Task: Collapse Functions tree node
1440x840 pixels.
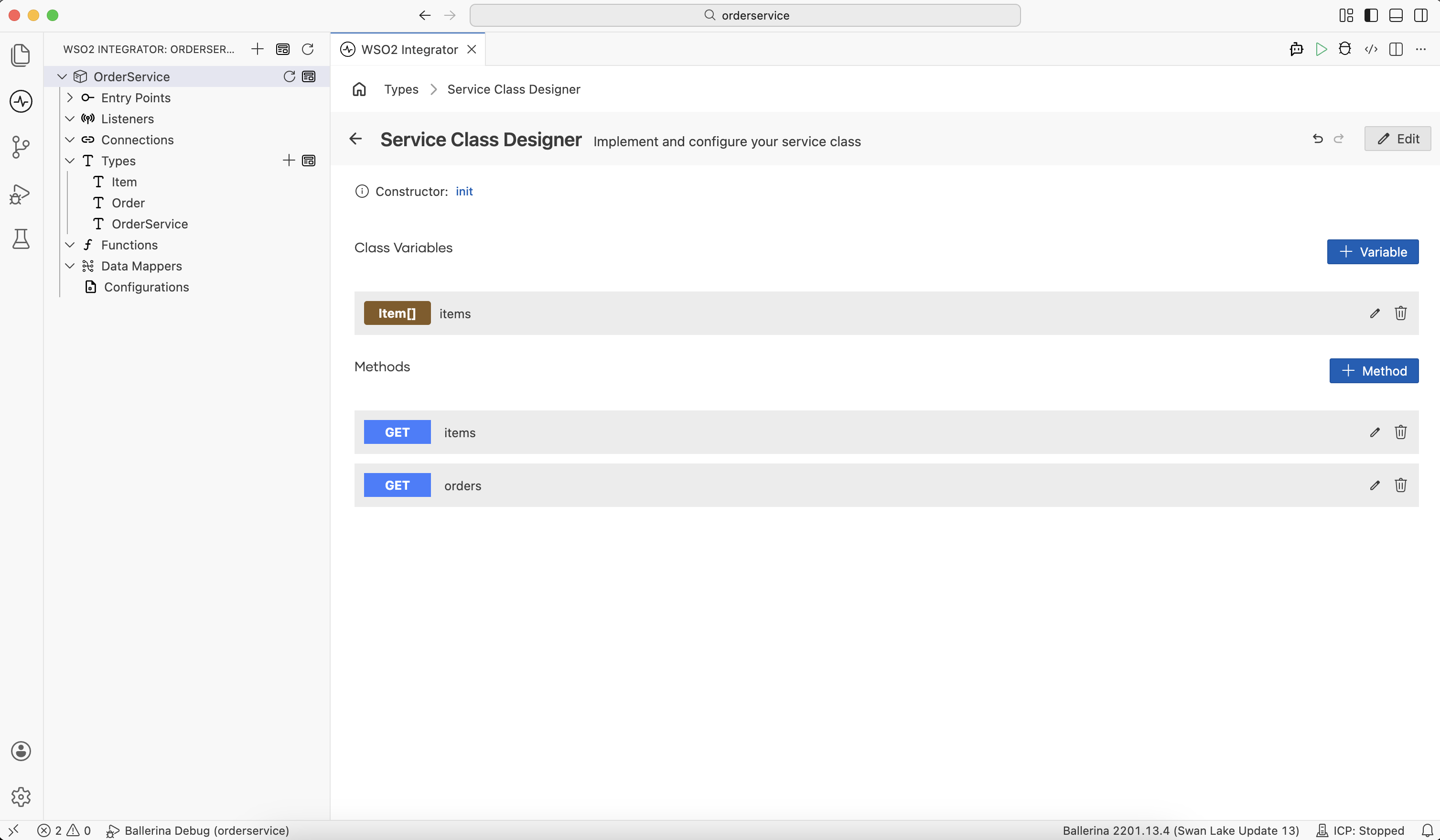Action: click(70, 245)
